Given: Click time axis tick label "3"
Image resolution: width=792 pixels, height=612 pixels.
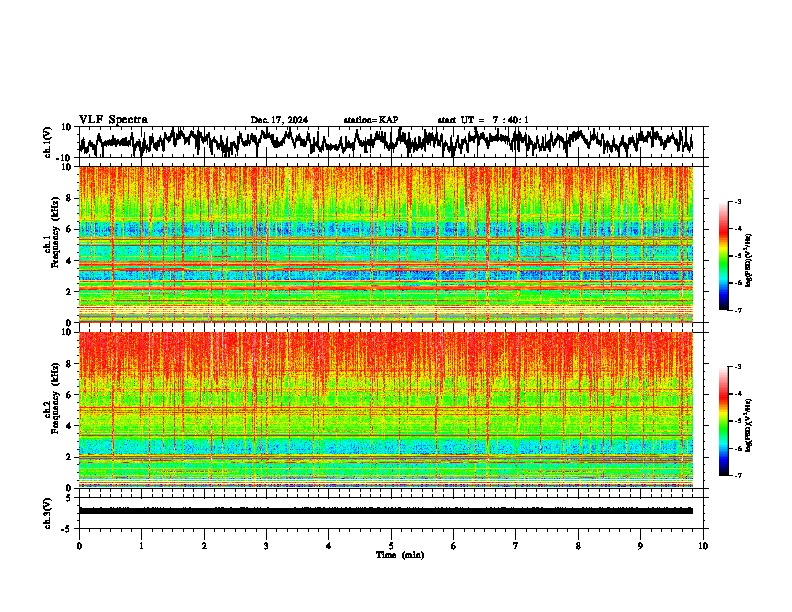Looking at the screenshot, I should (x=266, y=546).
